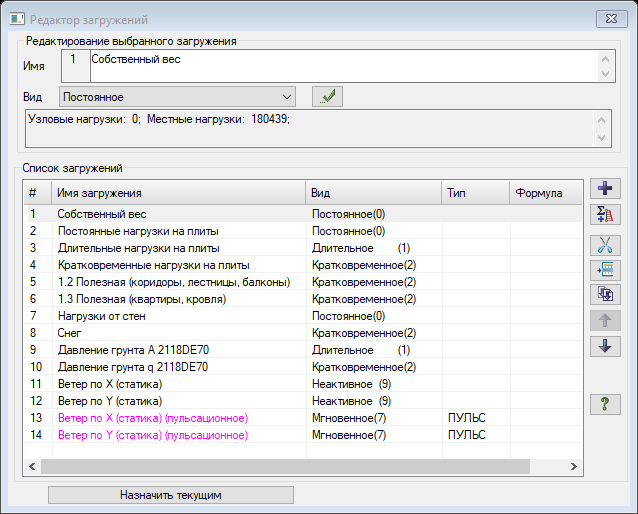
Task: Move load case up with arrow icon
Action: [605, 321]
